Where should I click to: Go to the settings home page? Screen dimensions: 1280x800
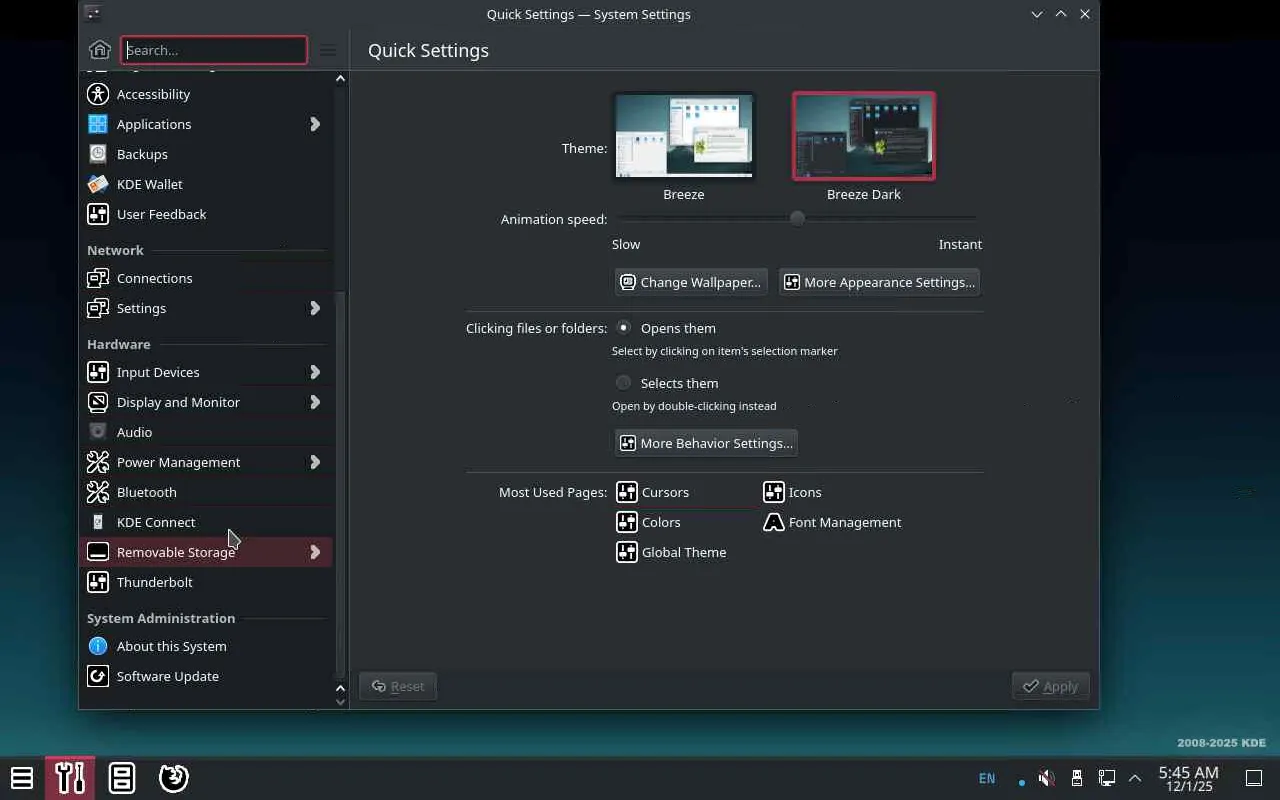[x=99, y=50]
